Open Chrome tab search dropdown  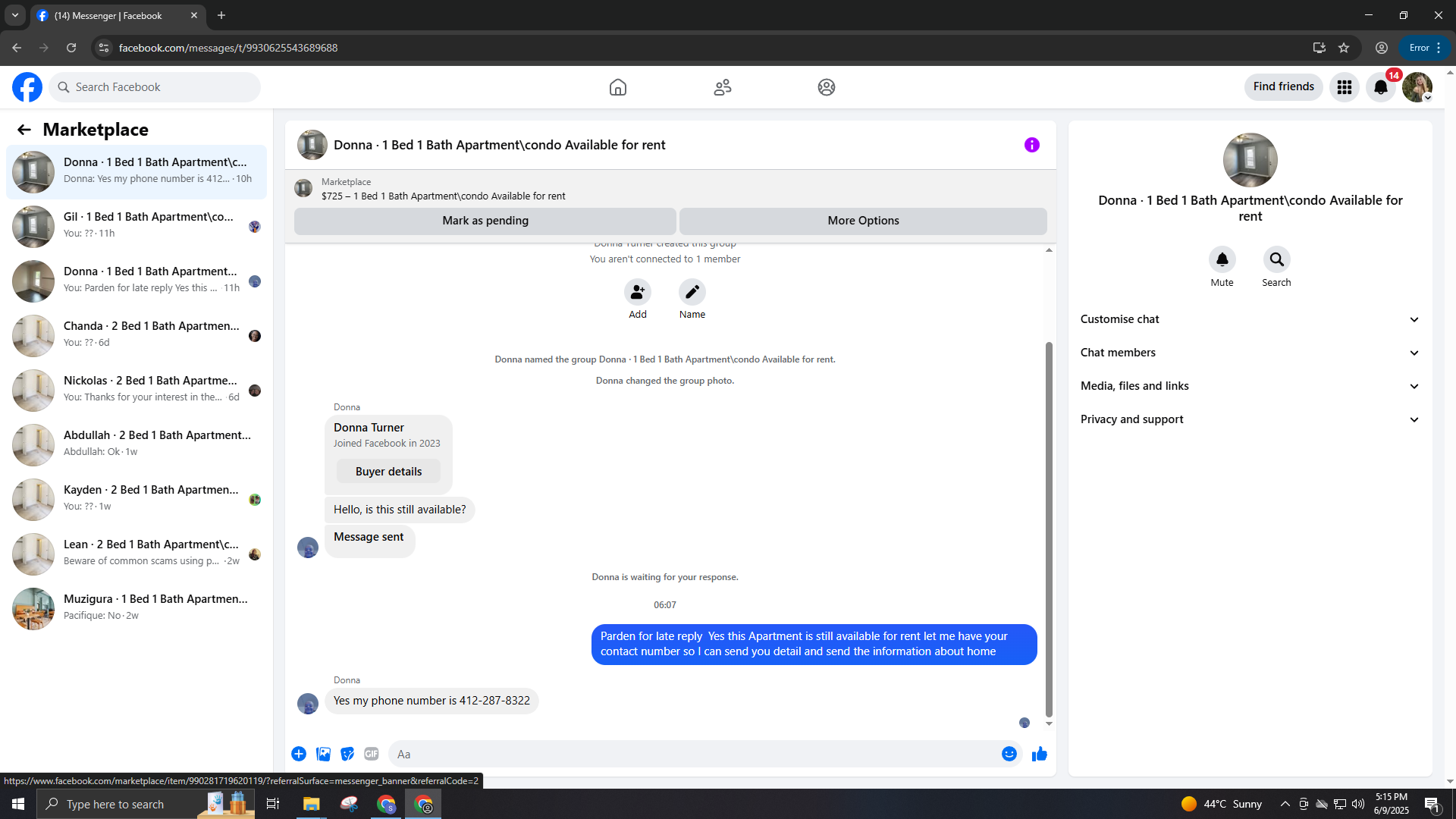pyautogui.click(x=15, y=15)
